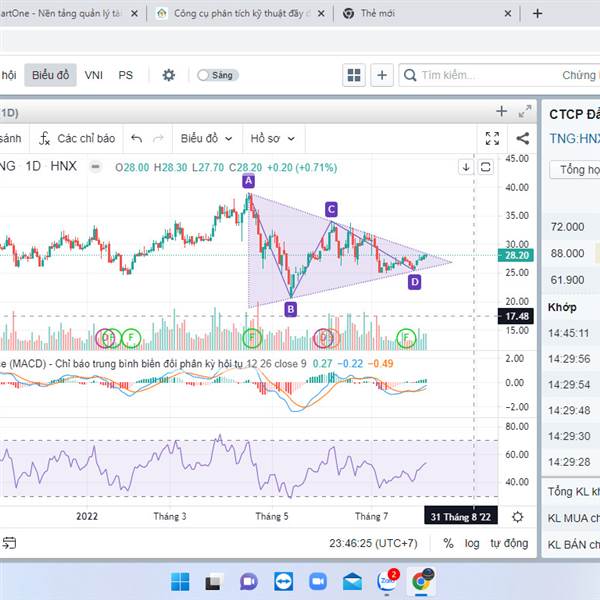Toggle tự động auto scale
Viewport: 600px width, 600px height.
[x=509, y=543]
